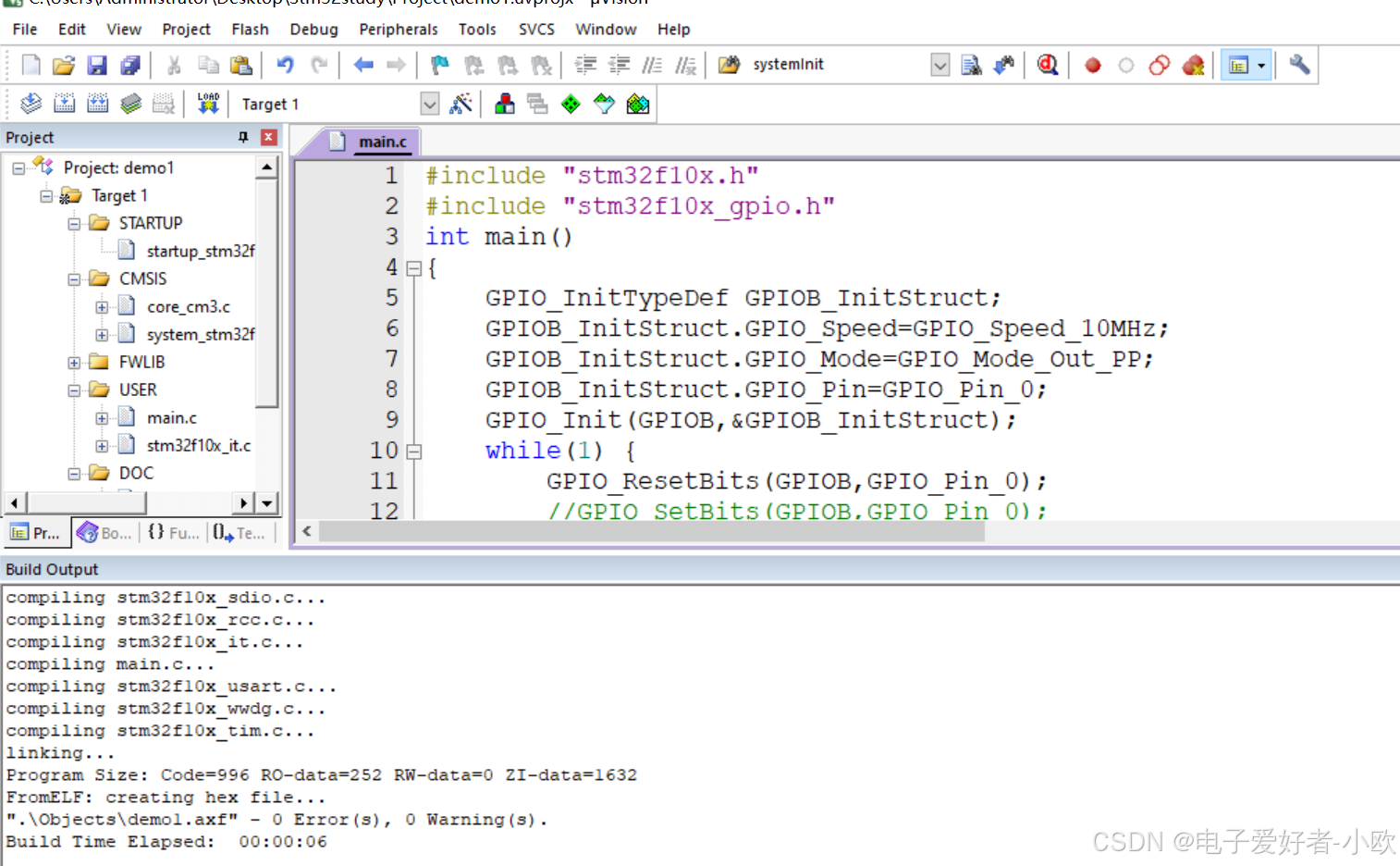Expand the FWLIB group
The image size is (1400, 866).
click(x=75, y=362)
